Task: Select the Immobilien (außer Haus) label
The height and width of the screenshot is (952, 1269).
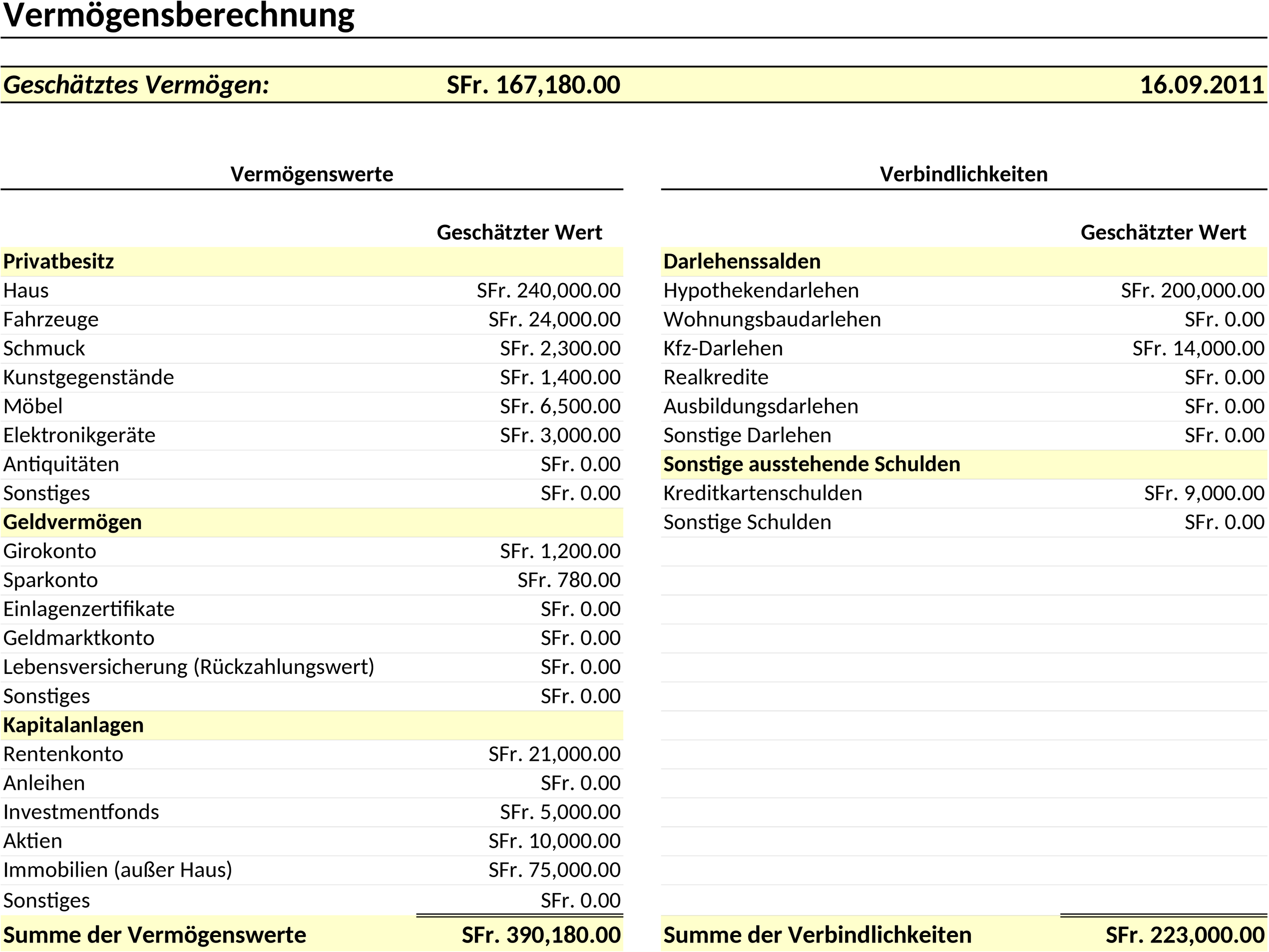Action: coord(117,870)
